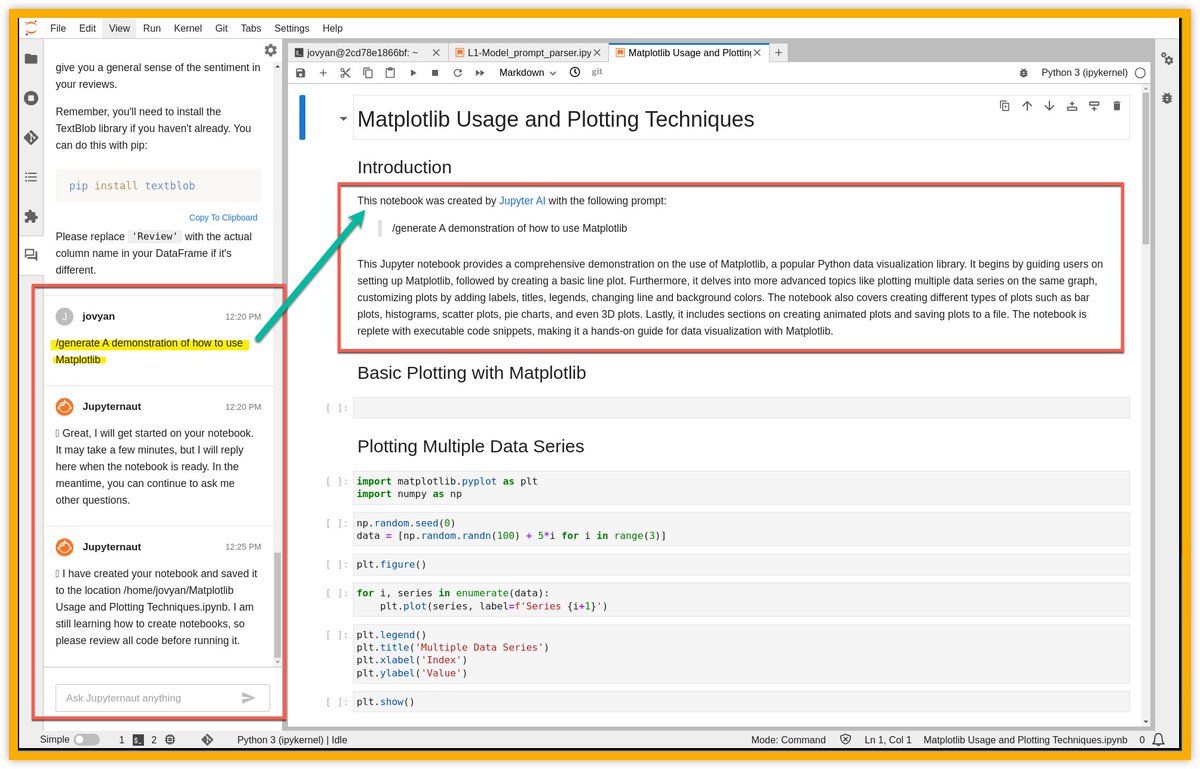This screenshot has height=769, width=1200.
Task: Enable debugger bug icon in notebook toolbar
Action: point(1023,73)
